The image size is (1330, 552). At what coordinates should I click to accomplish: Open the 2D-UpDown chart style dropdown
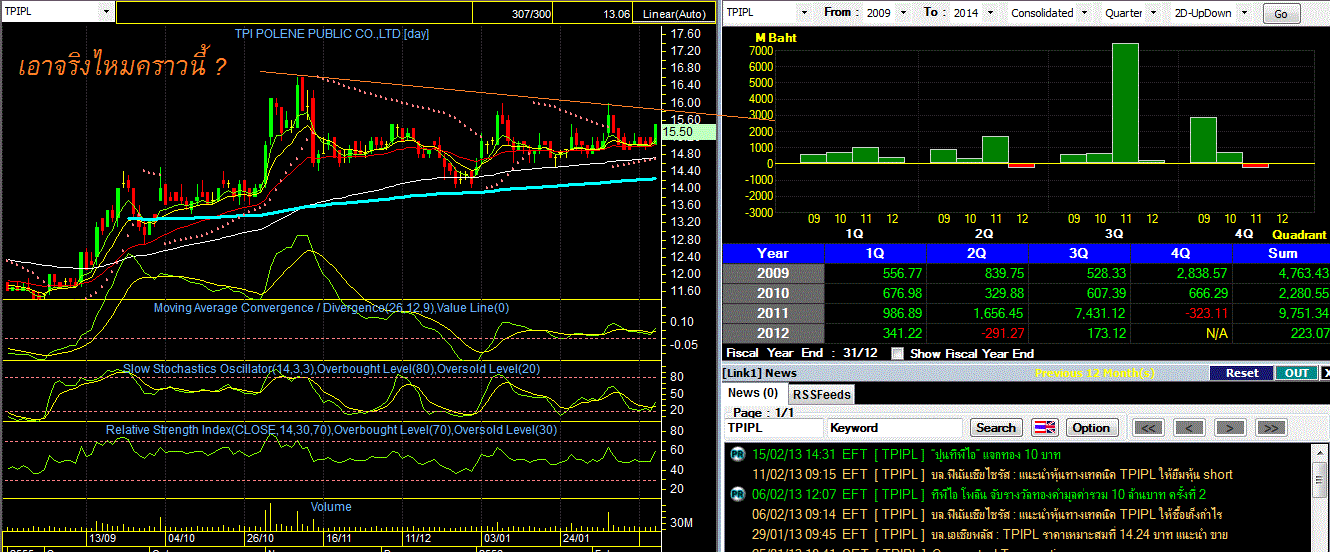point(1243,13)
